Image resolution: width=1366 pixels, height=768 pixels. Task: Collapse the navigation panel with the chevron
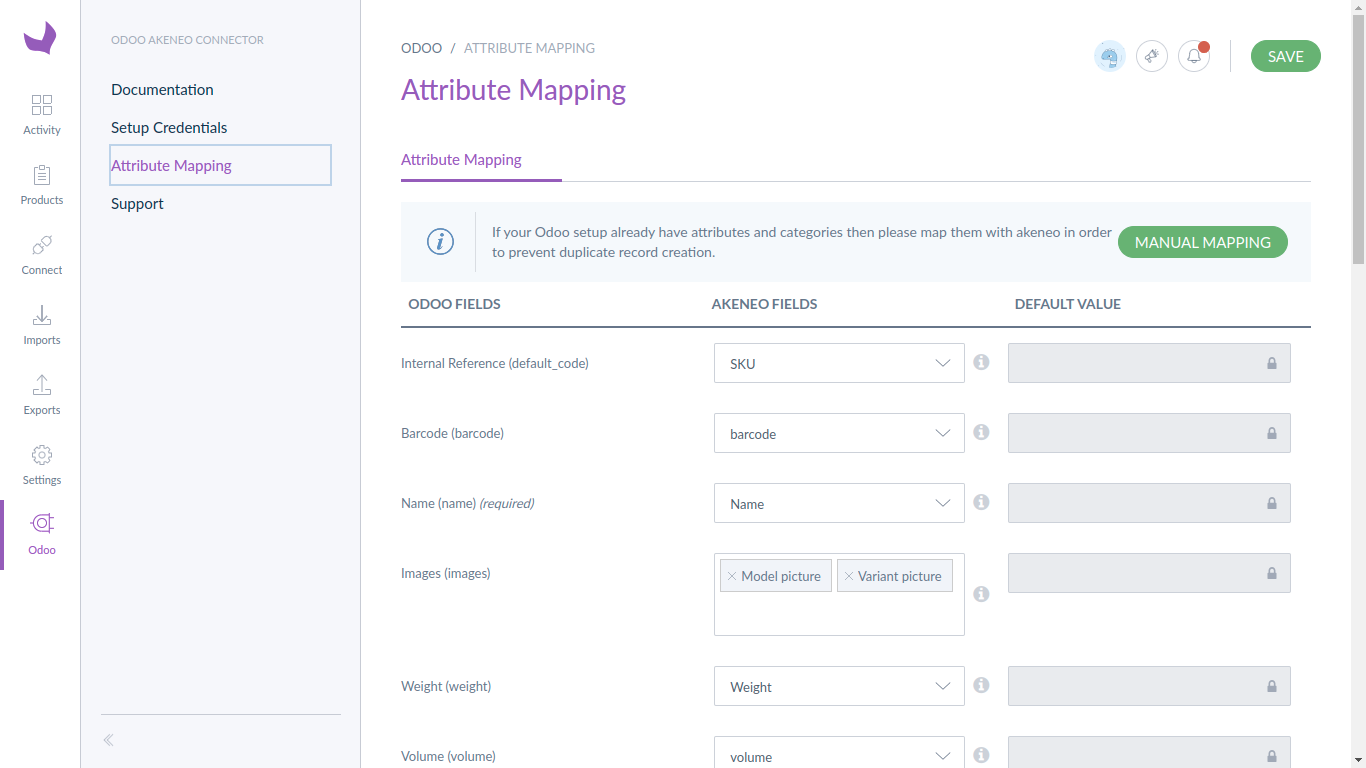108,740
